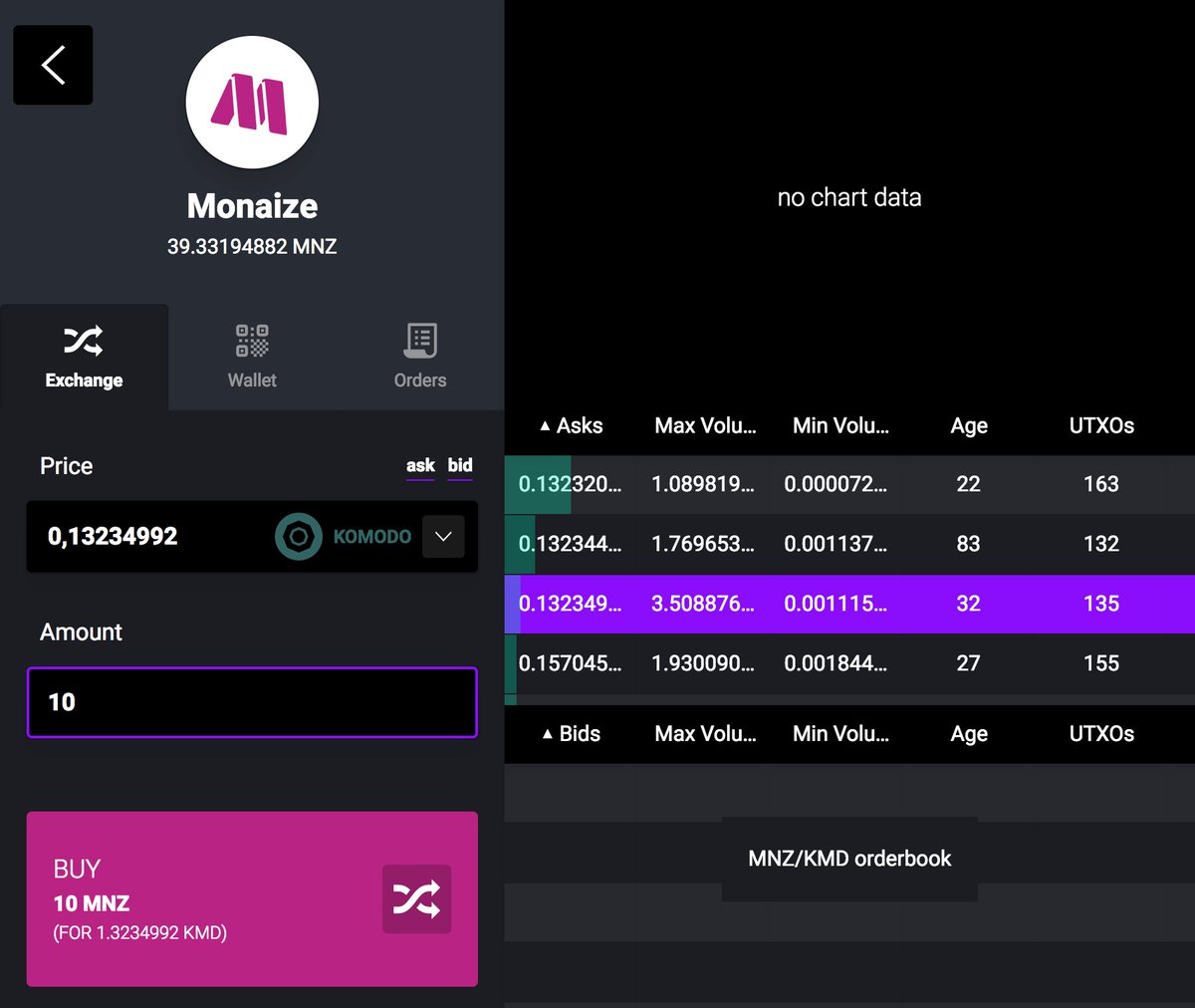The image size is (1195, 1008).
Task: Select the ask price option
Action: 420,465
